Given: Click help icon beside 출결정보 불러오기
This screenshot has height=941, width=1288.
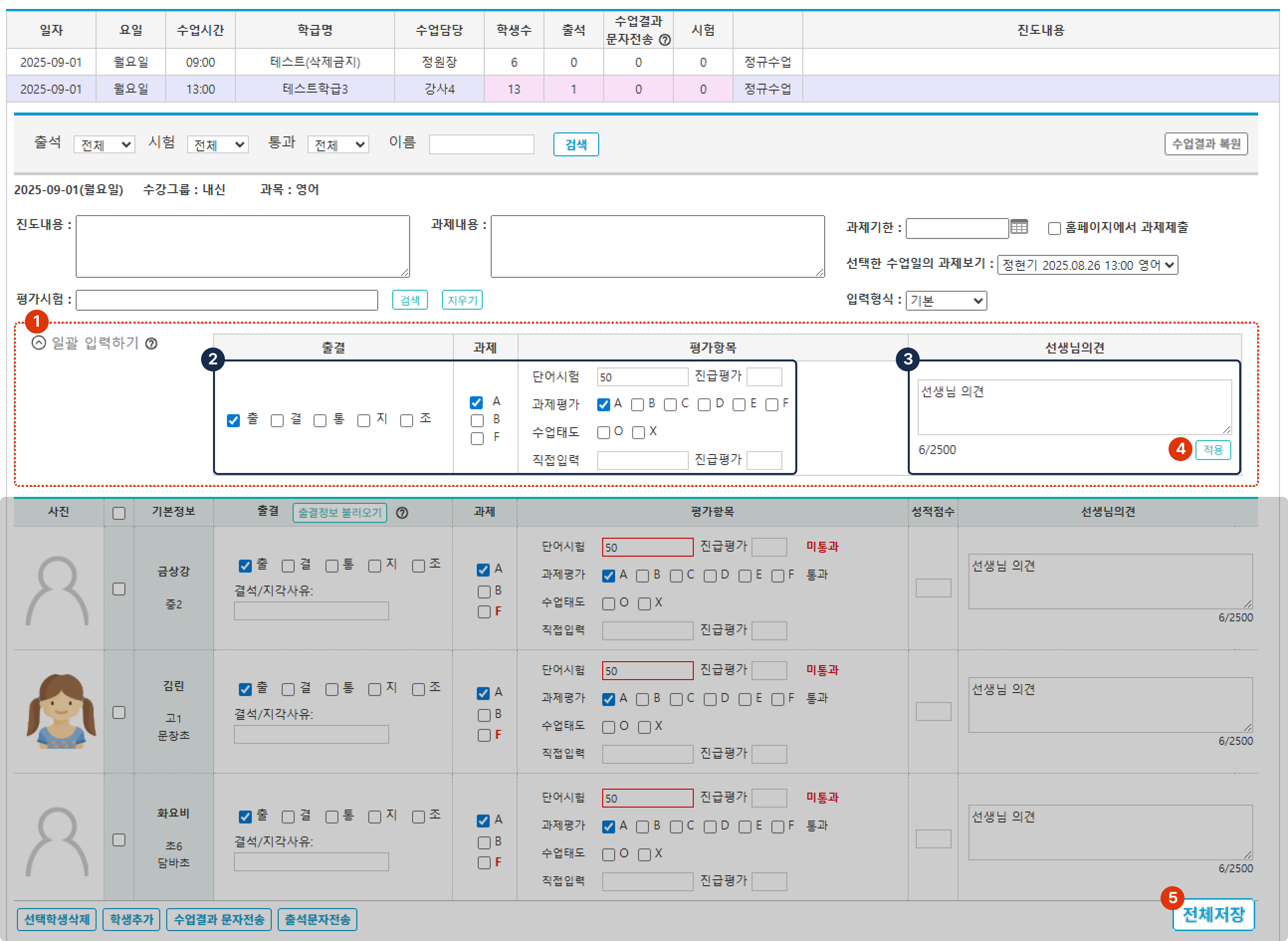Looking at the screenshot, I should tap(402, 513).
